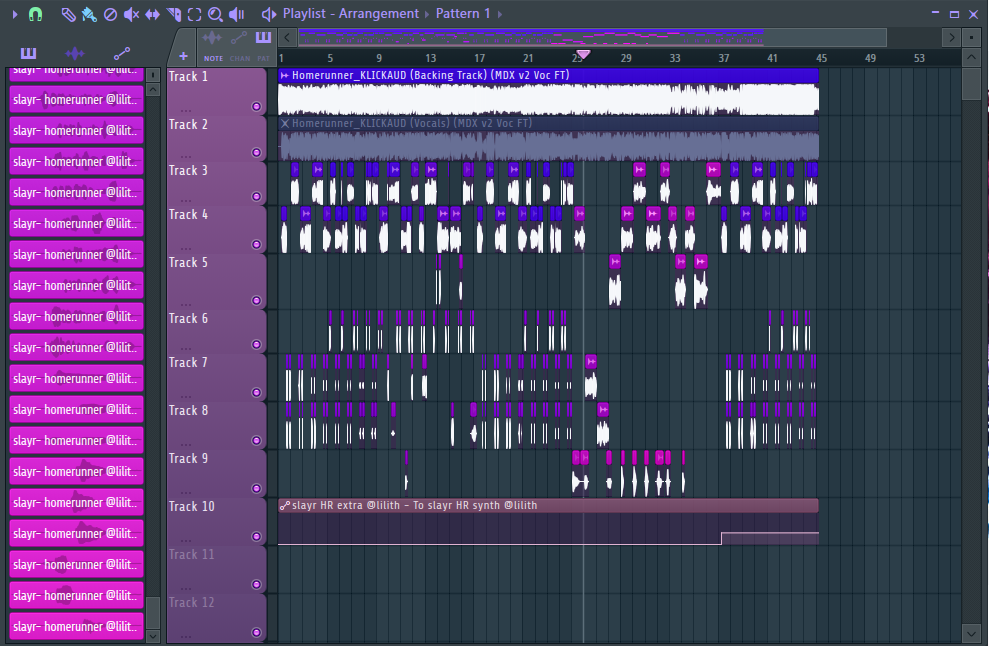The image size is (989, 646).
Task: Click bar 9 on the timeline ruler
Action: pyautogui.click(x=379, y=58)
